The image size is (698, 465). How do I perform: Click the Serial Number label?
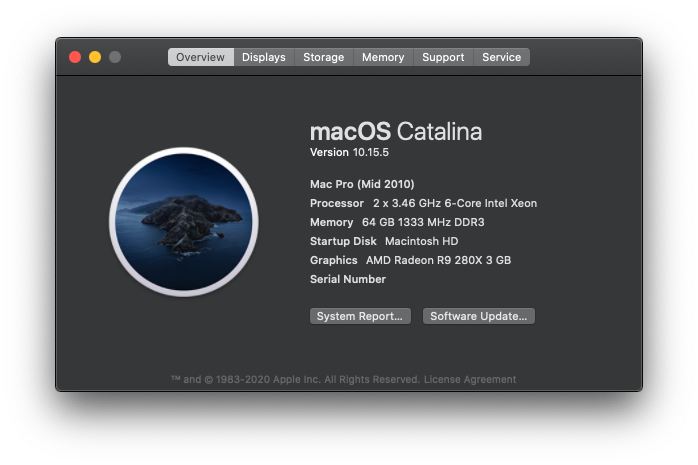pyautogui.click(x=348, y=279)
